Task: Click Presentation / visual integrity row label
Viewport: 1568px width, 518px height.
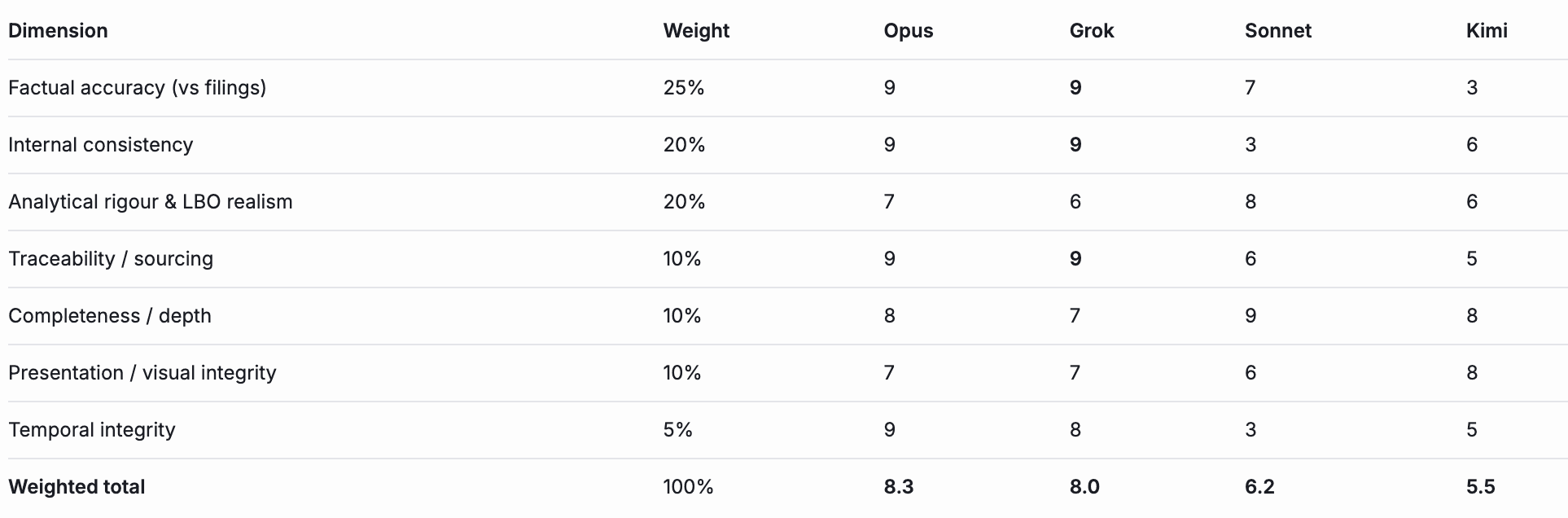Action: [142, 373]
